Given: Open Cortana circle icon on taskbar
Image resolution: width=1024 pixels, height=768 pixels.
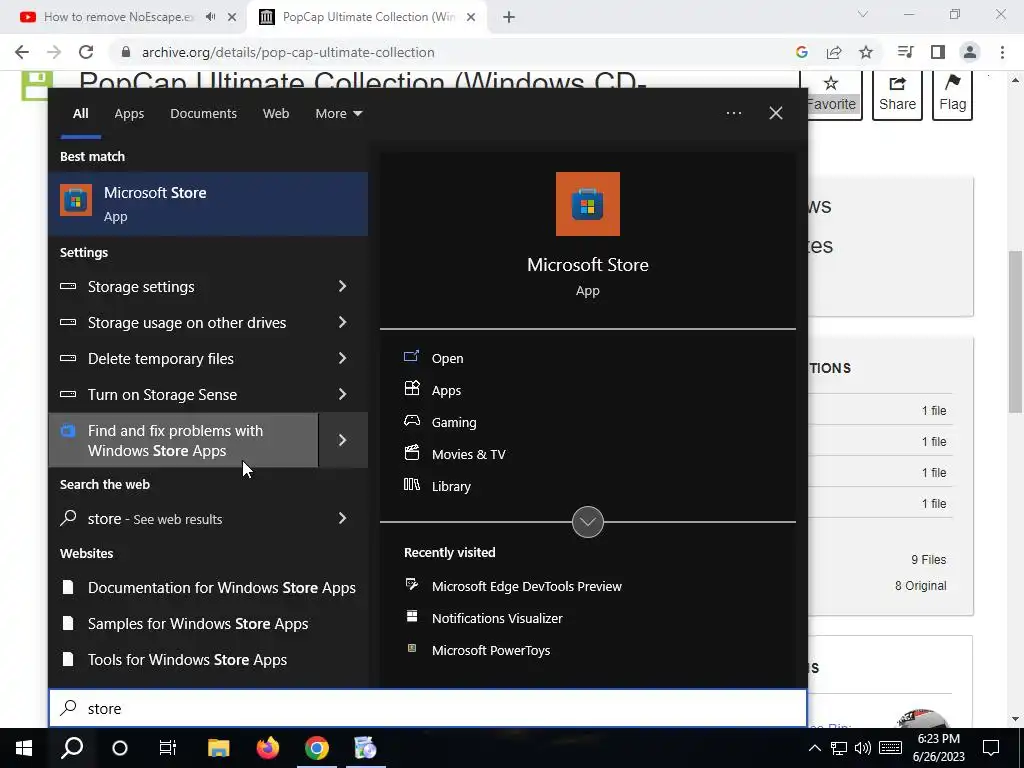Looking at the screenshot, I should [120, 748].
